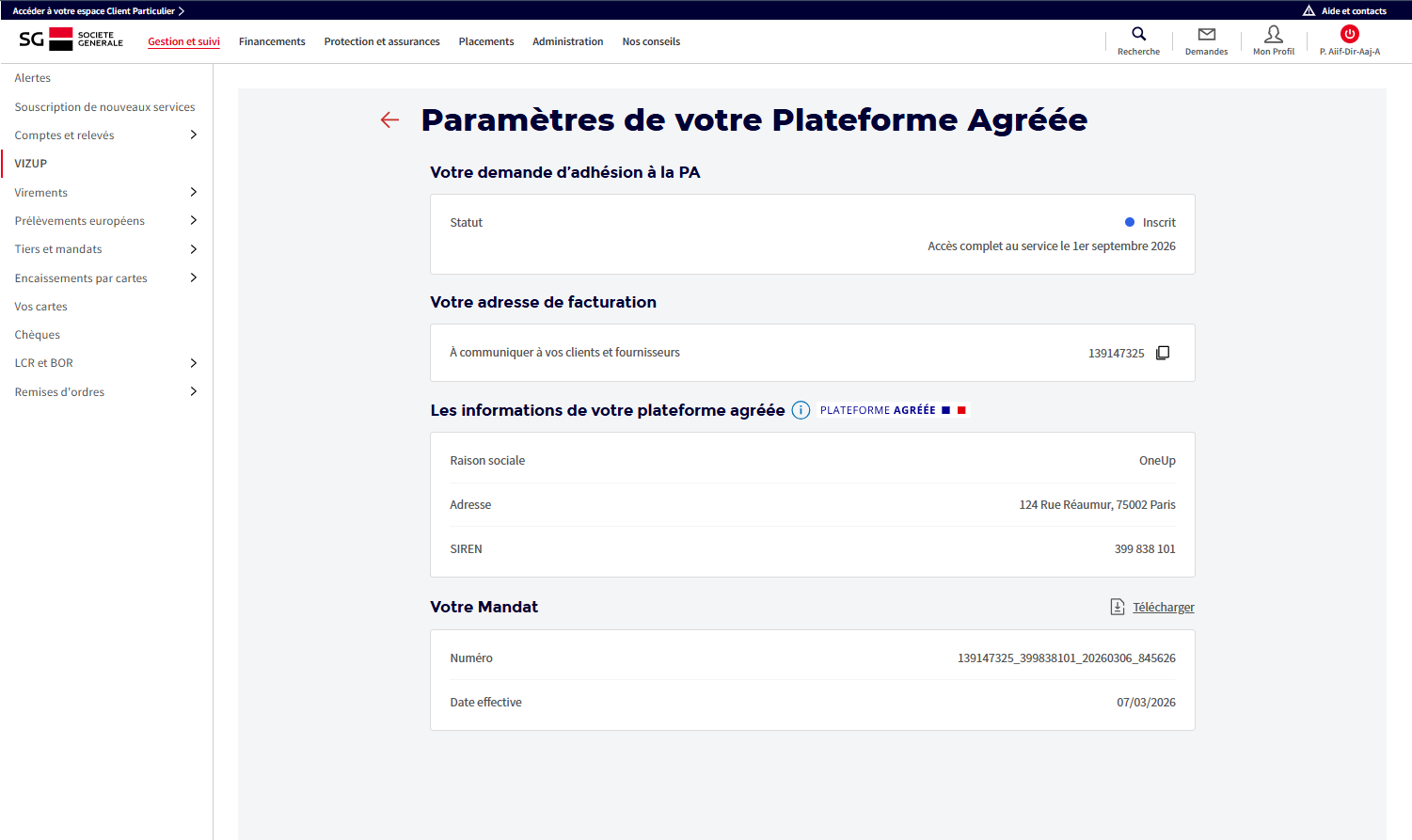Screen dimensions: 1412x840
Task: Click the Aide et contacts warning icon
Action: click(x=1309, y=10)
